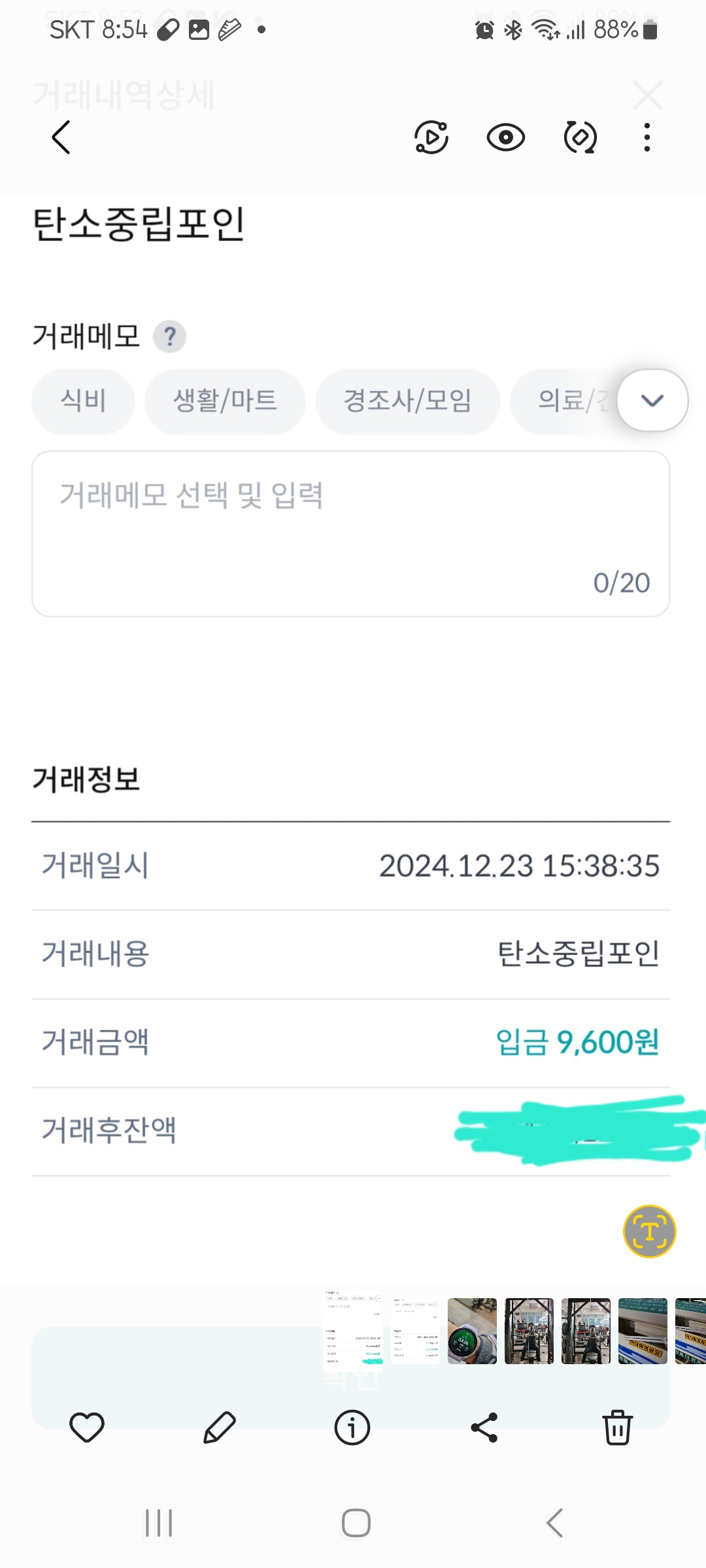Tap the pencil edit icon
Viewport: 706px width, 1568px height.
point(220,1427)
